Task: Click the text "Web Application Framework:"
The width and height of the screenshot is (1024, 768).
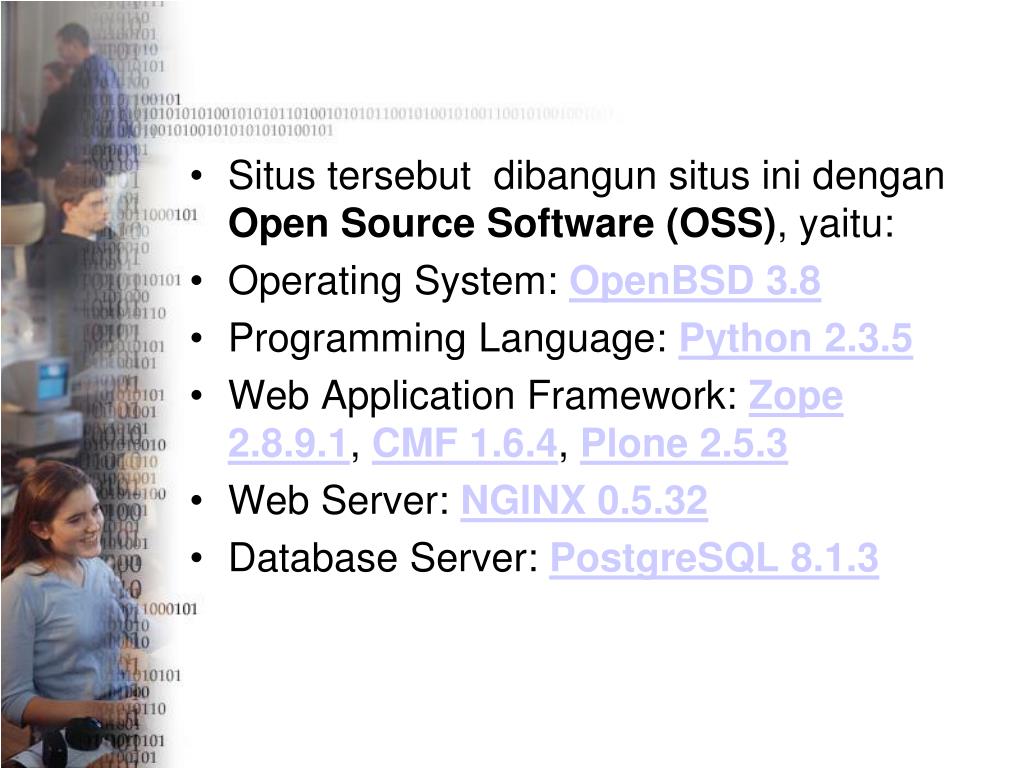Action: click(483, 396)
